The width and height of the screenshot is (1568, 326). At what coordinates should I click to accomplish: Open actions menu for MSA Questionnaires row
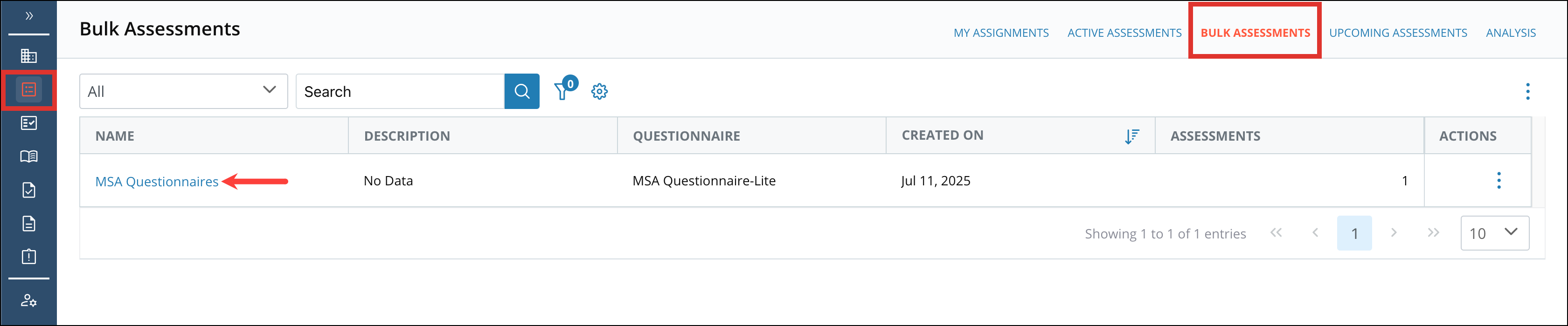click(x=1499, y=181)
